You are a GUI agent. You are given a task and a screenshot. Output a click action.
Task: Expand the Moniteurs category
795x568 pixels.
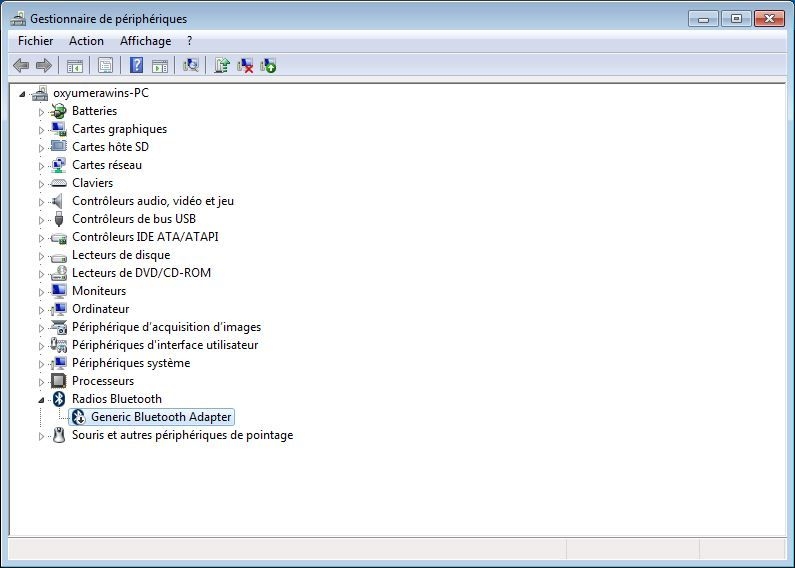tap(41, 292)
